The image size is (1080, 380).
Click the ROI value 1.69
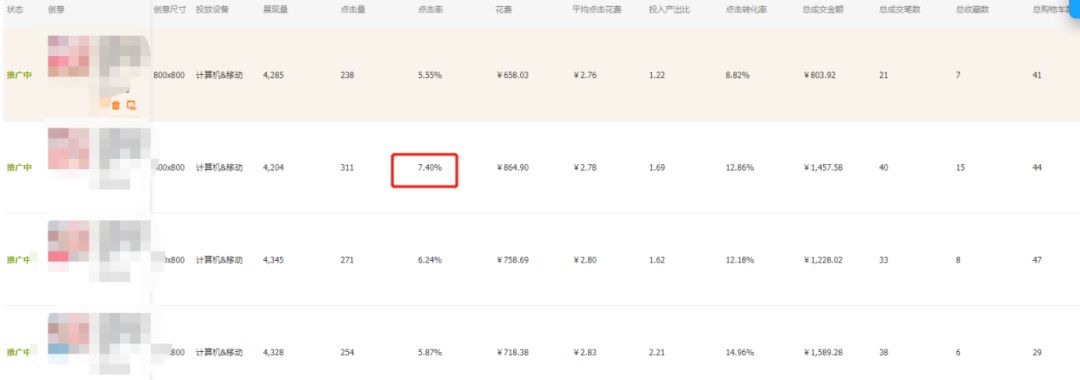coord(656,167)
